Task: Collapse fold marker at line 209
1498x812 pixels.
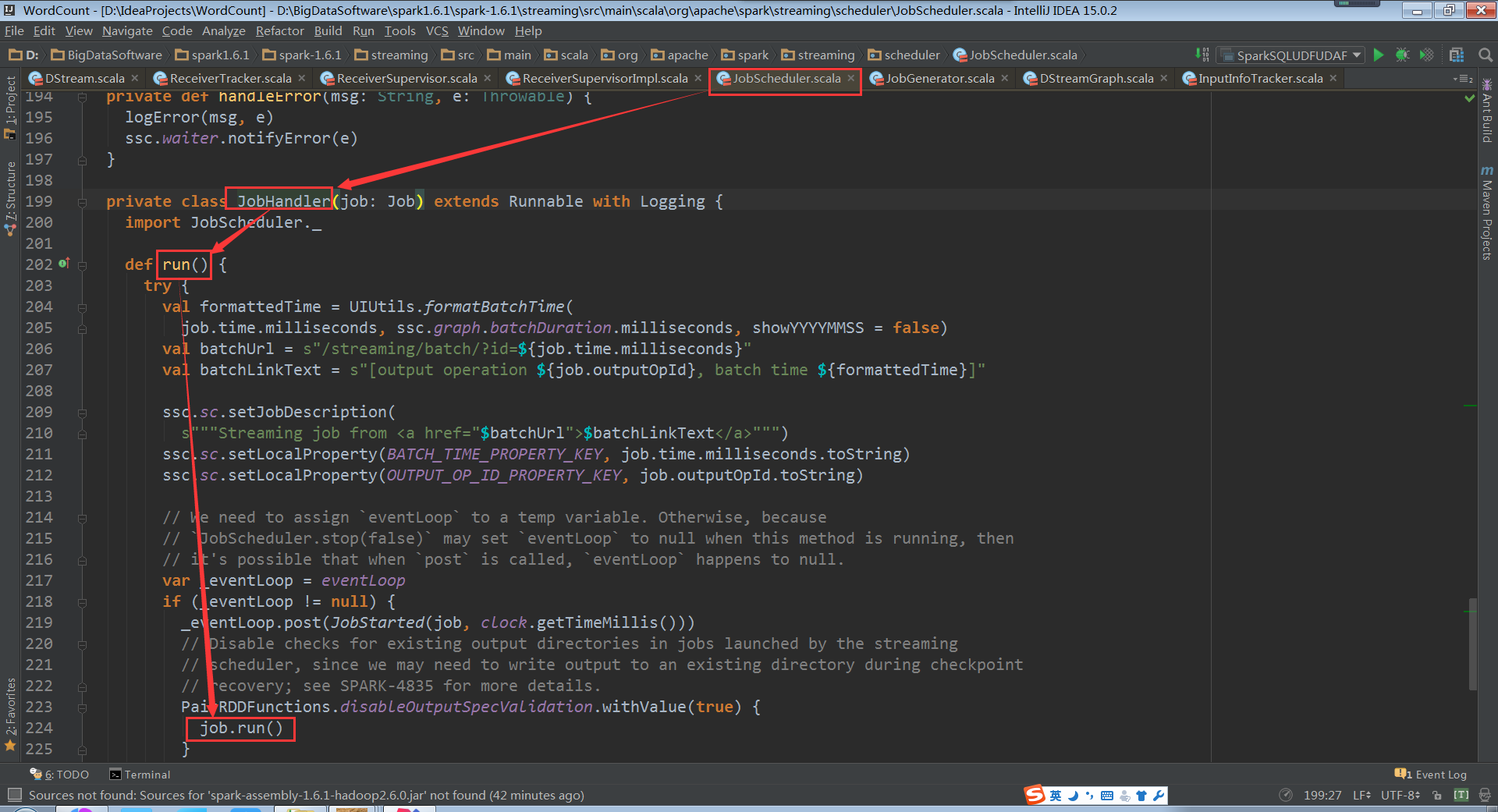Action: [x=82, y=412]
